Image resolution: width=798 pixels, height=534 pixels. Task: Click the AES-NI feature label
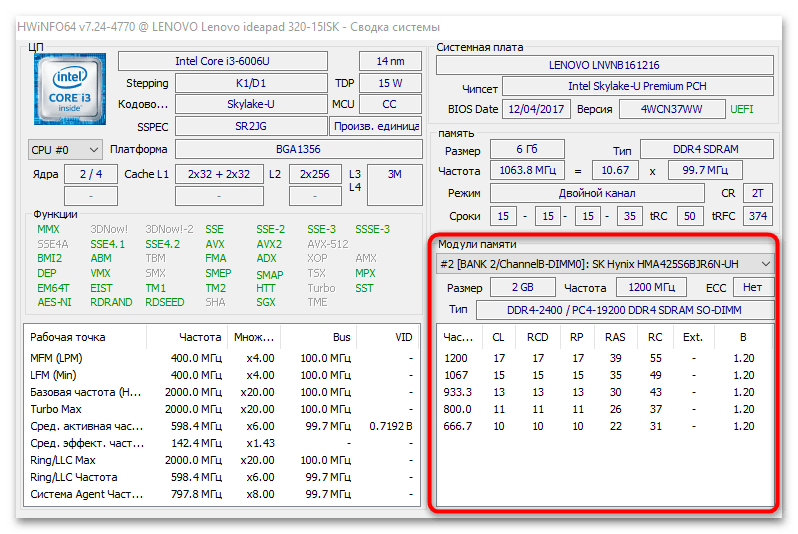pyautogui.click(x=54, y=302)
